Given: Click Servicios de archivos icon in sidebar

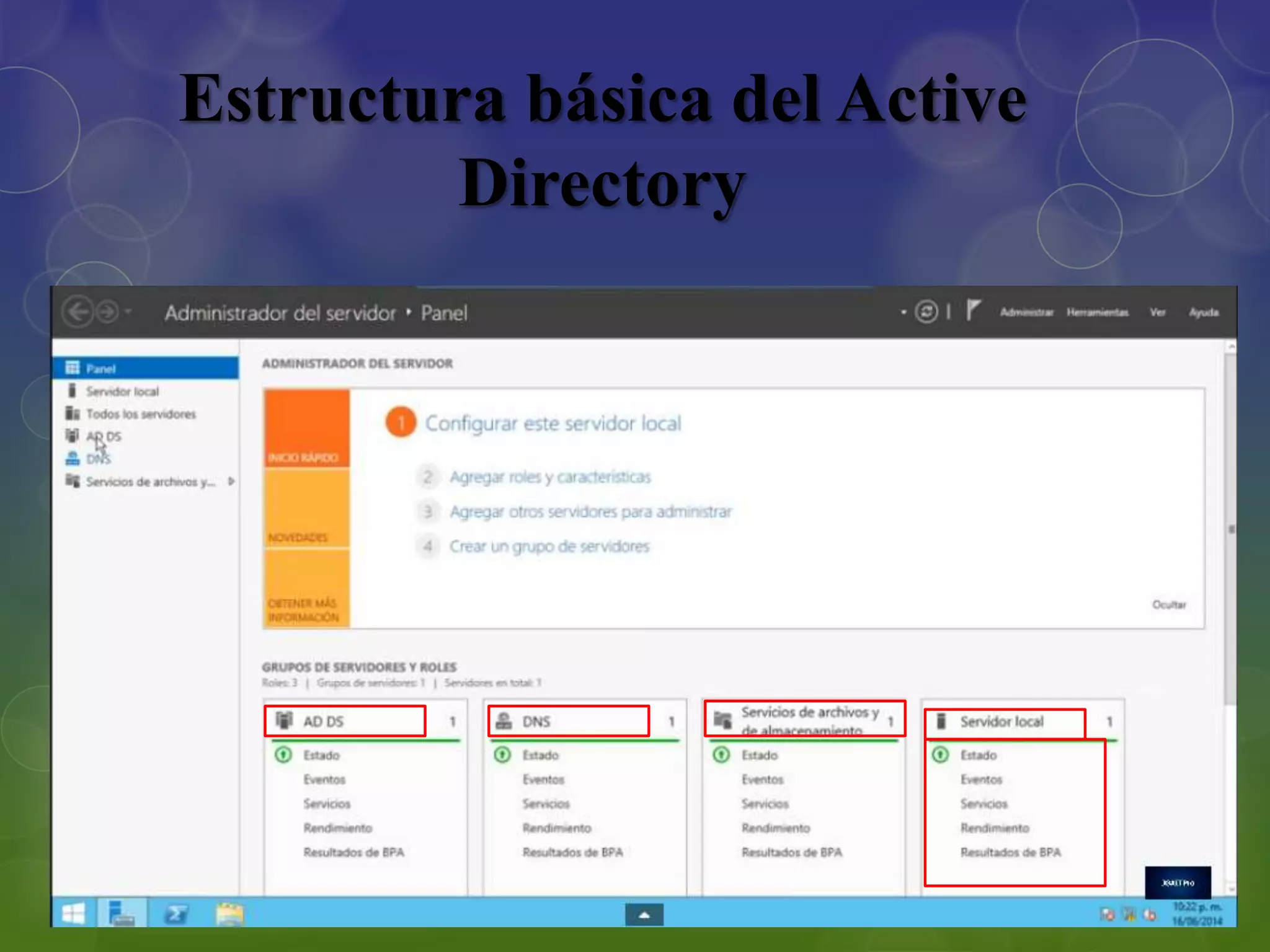Looking at the screenshot, I should pyautogui.click(x=73, y=481).
